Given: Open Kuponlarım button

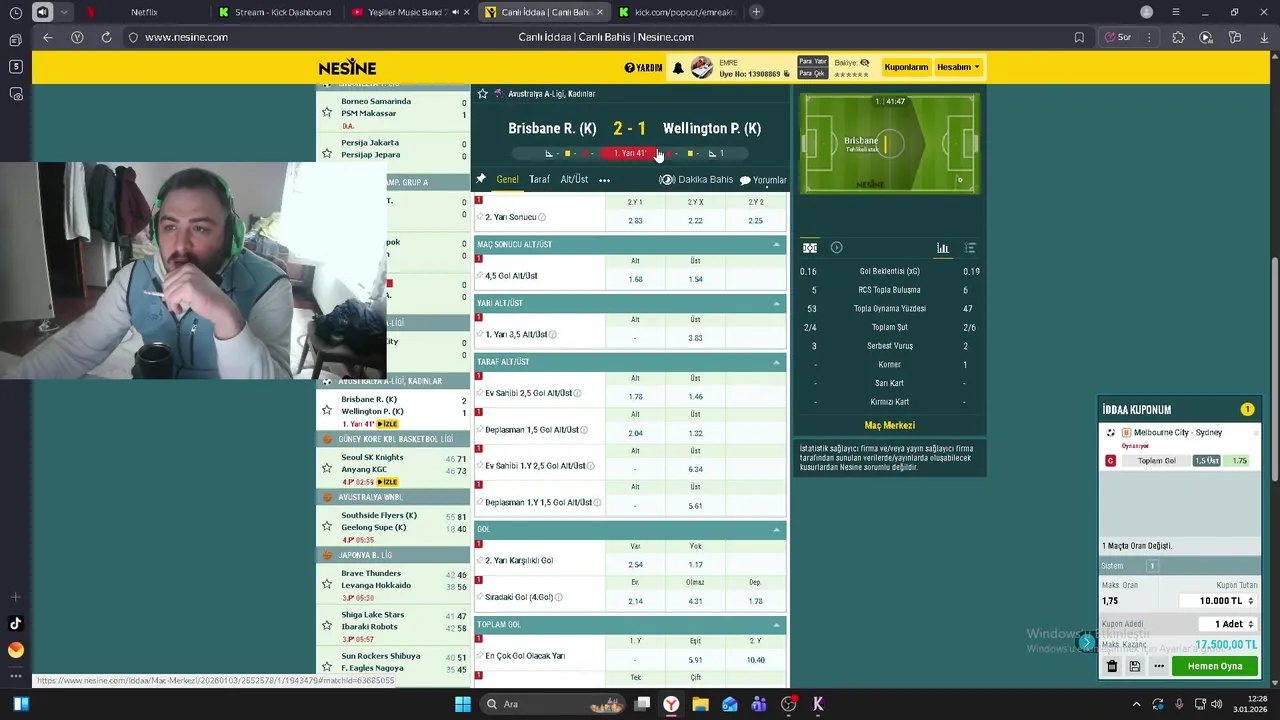Looking at the screenshot, I should click(x=906, y=67).
